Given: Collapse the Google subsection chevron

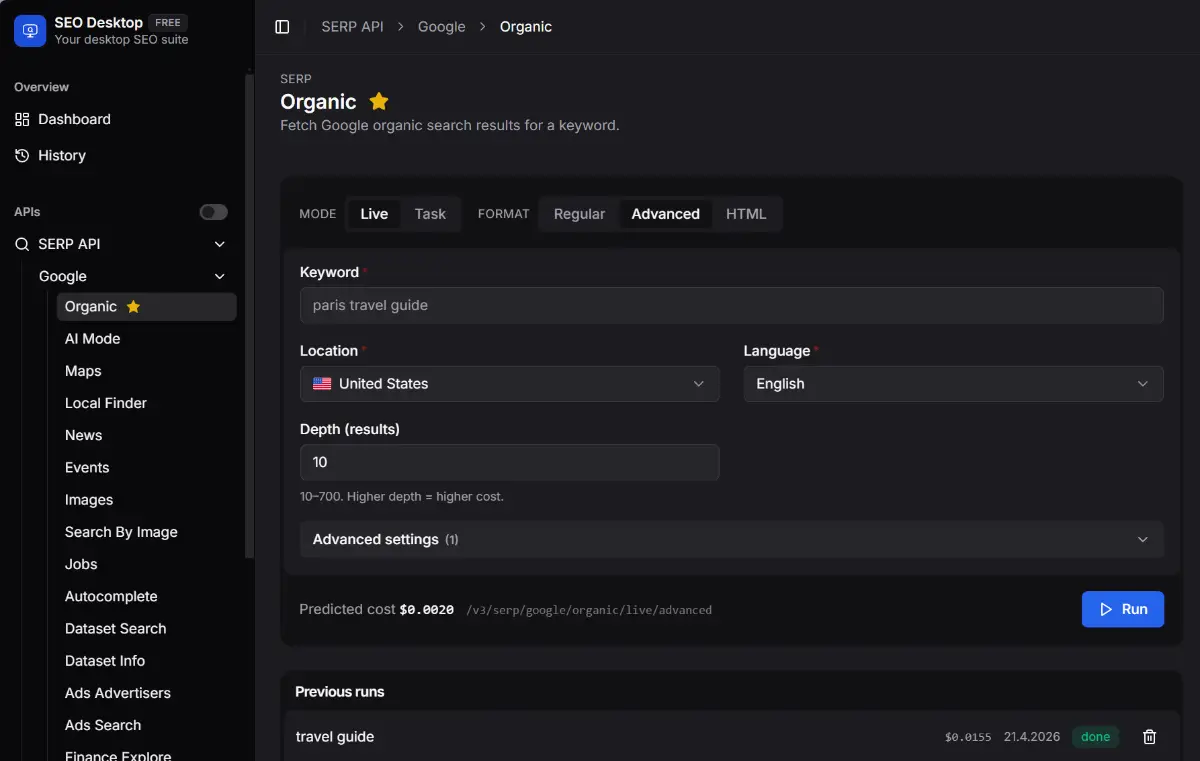Looking at the screenshot, I should click(x=220, y=276).
